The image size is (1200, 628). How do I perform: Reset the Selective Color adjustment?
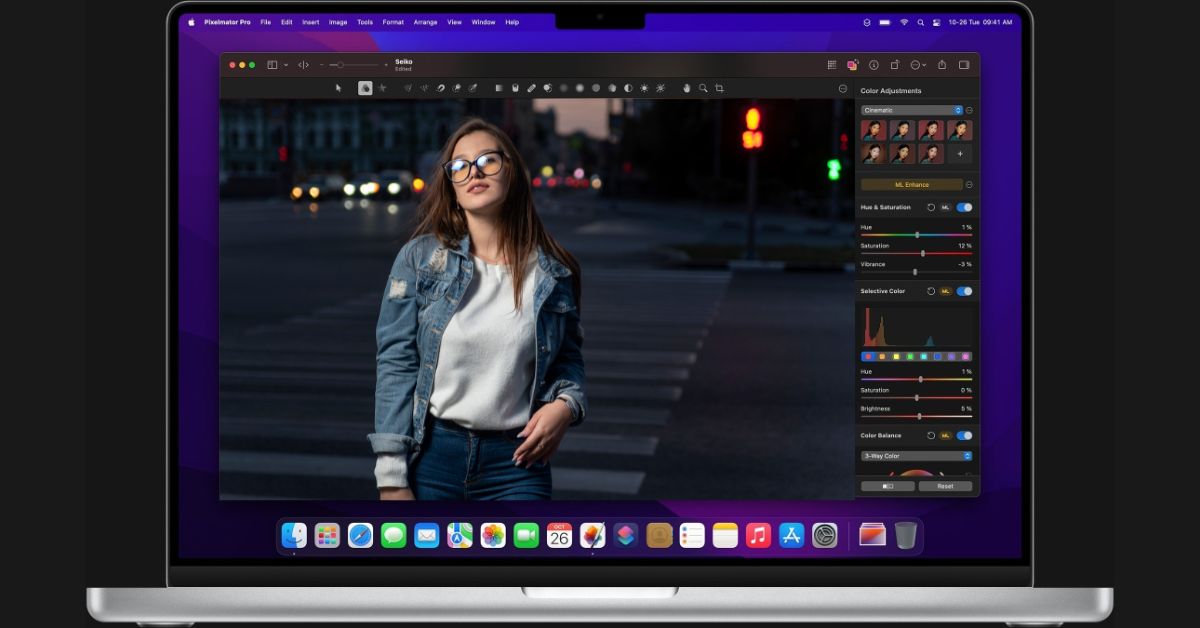coord(931,291)
